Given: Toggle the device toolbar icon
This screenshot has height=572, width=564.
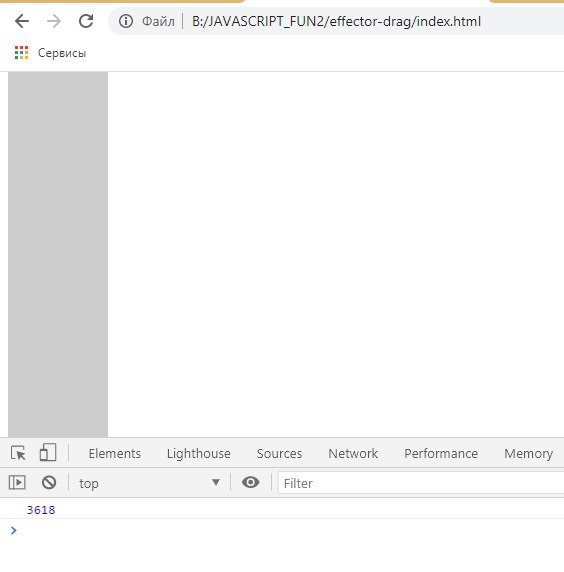Looking at the screenshot, I should [48, 453].
